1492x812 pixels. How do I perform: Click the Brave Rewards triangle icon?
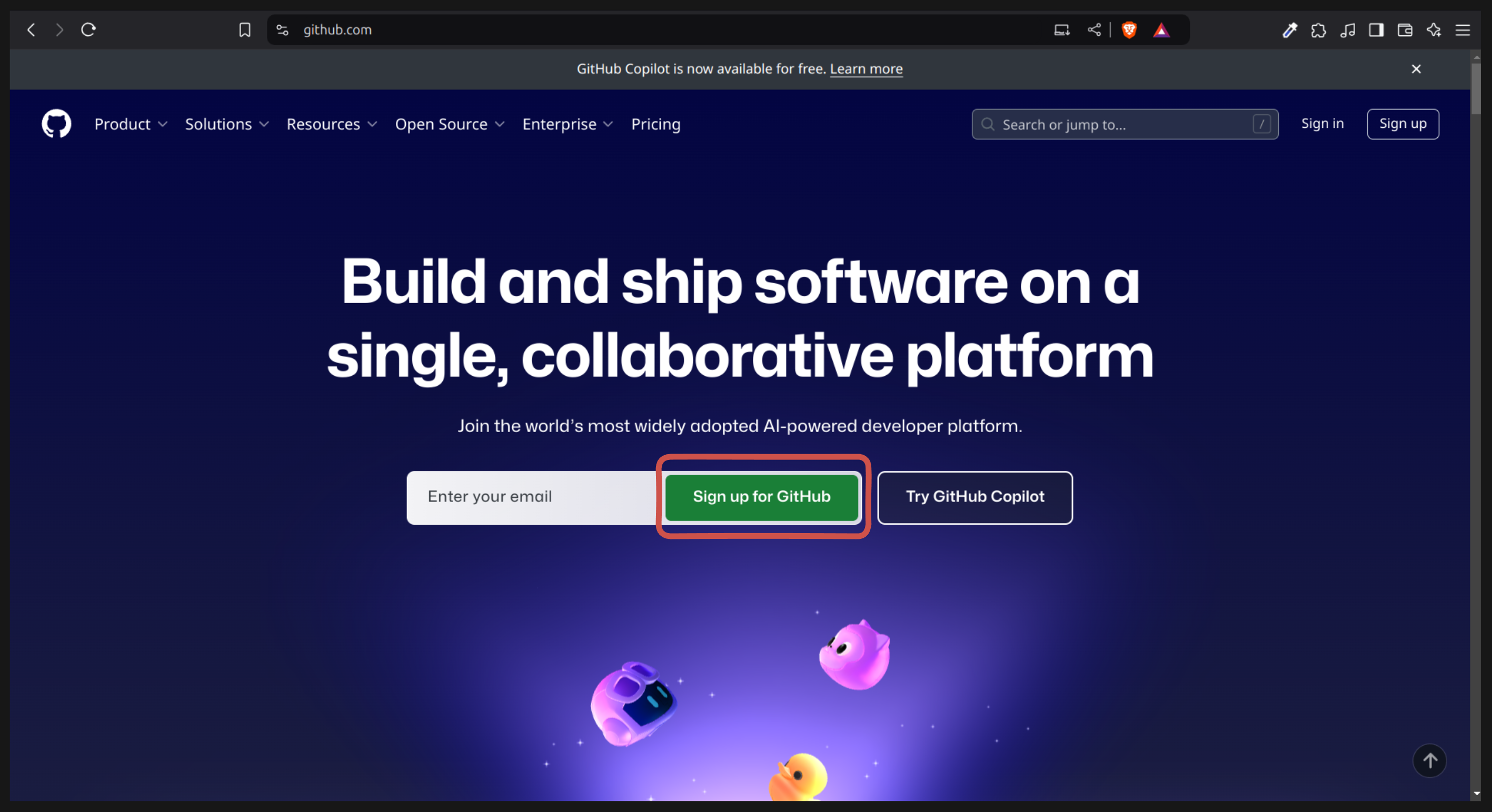point(1161,30)
